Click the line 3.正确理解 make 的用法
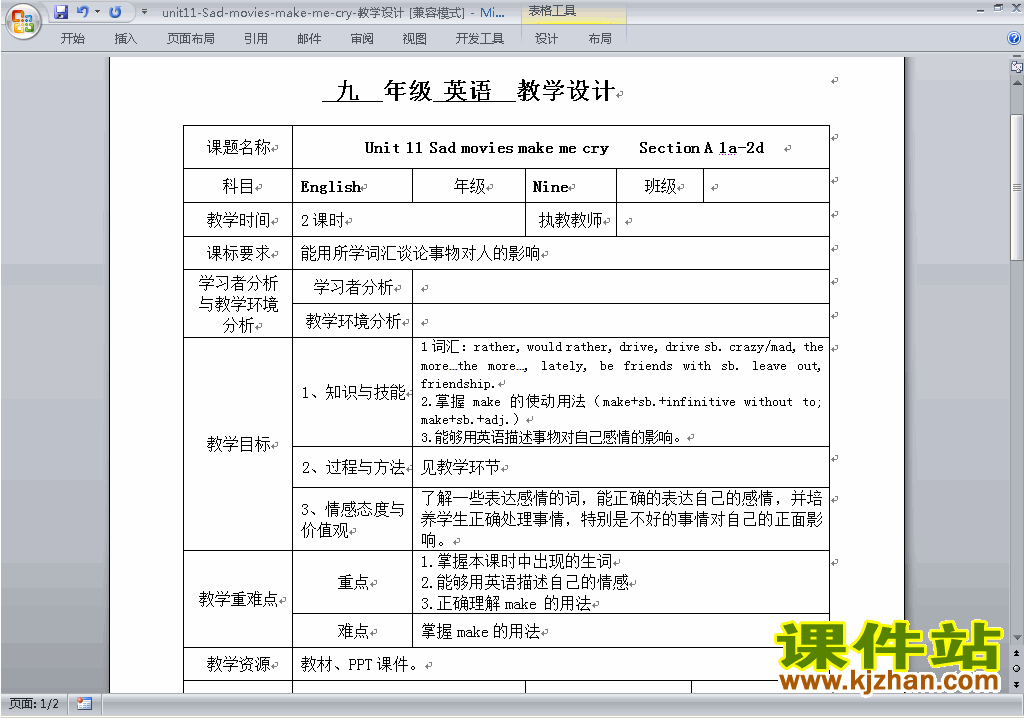The width and height of the screenshot is (1024, 718). 506,604
